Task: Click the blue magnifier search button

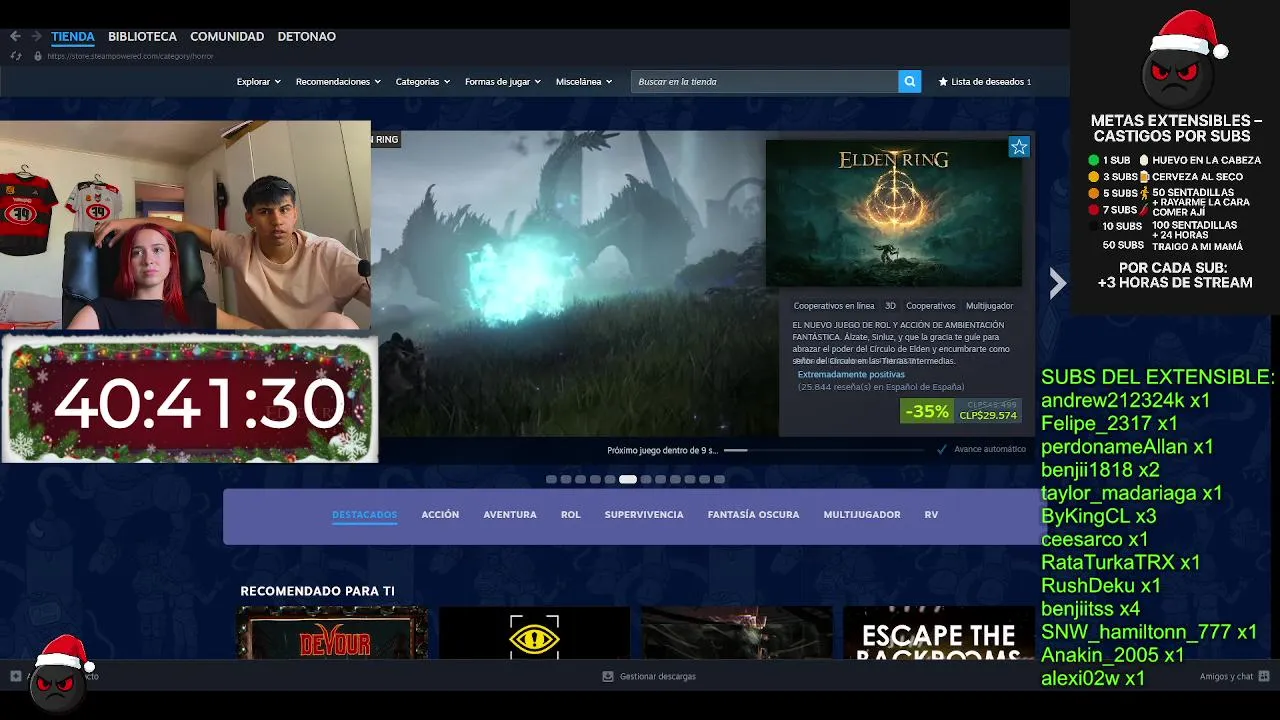Action: (909, 82)
